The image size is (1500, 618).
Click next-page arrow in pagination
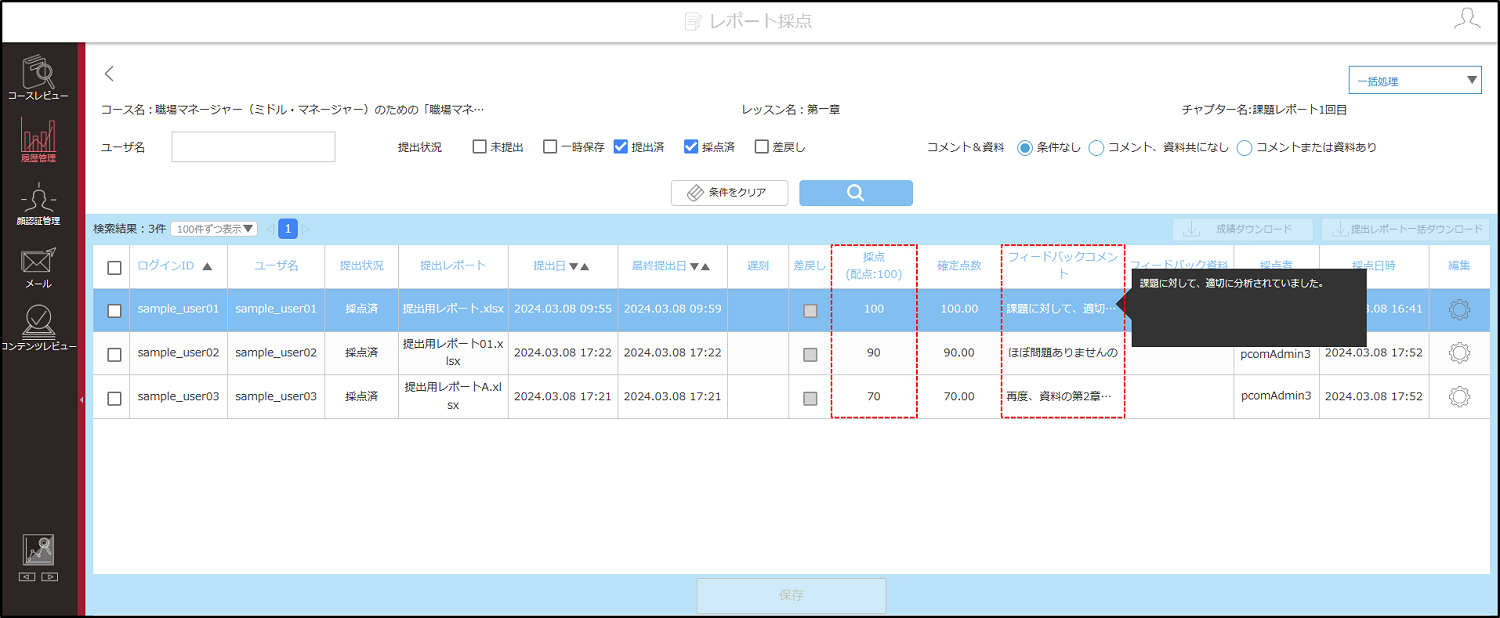306,229
